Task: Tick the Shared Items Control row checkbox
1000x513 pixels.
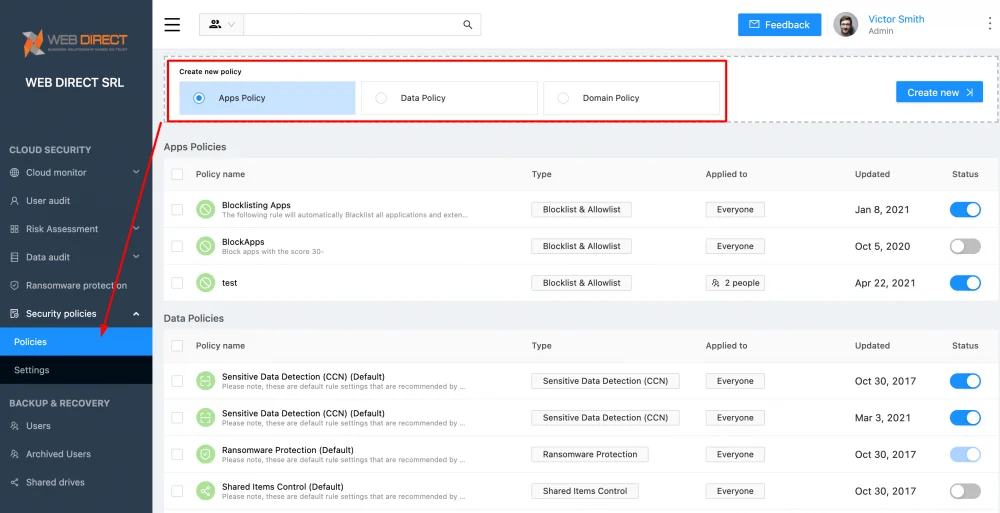Action: (177, 491)
